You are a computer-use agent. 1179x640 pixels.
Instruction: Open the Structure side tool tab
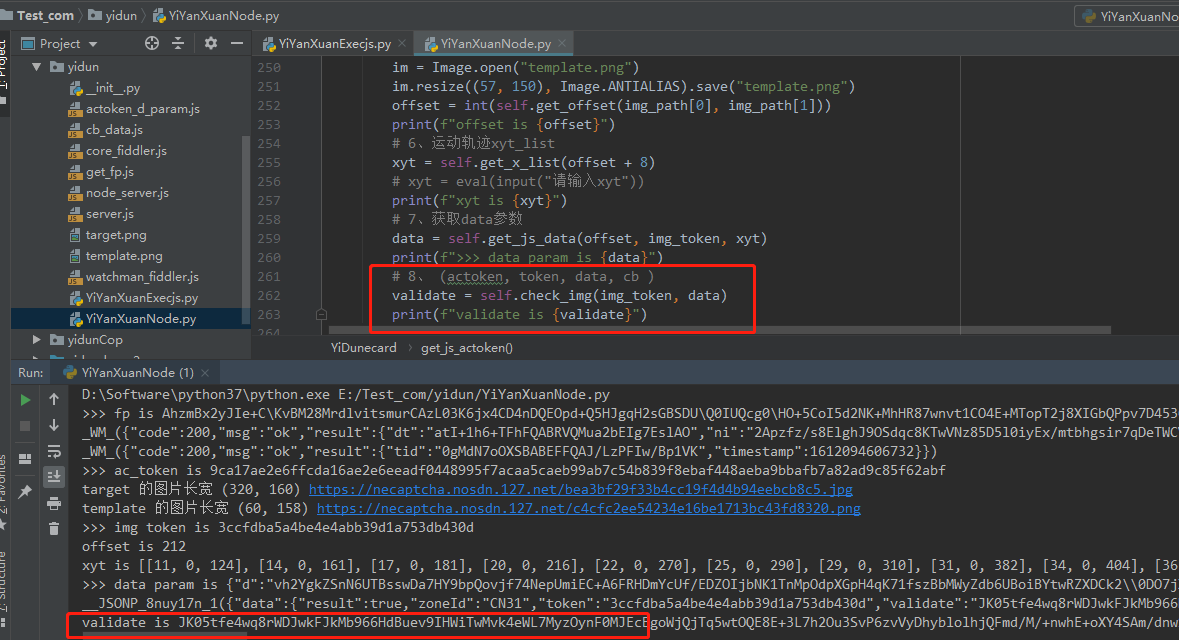(3, 590)
